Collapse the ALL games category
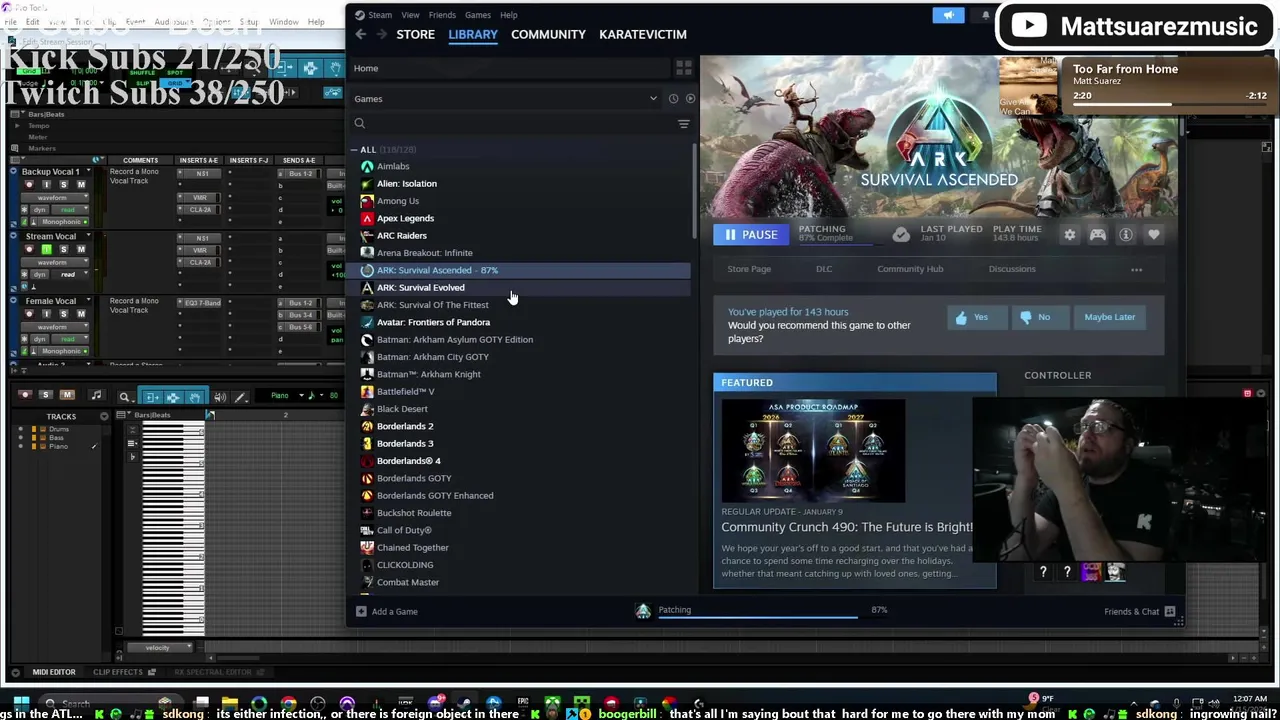Screen dimensions: 1280x720 [x=354, y=150]
